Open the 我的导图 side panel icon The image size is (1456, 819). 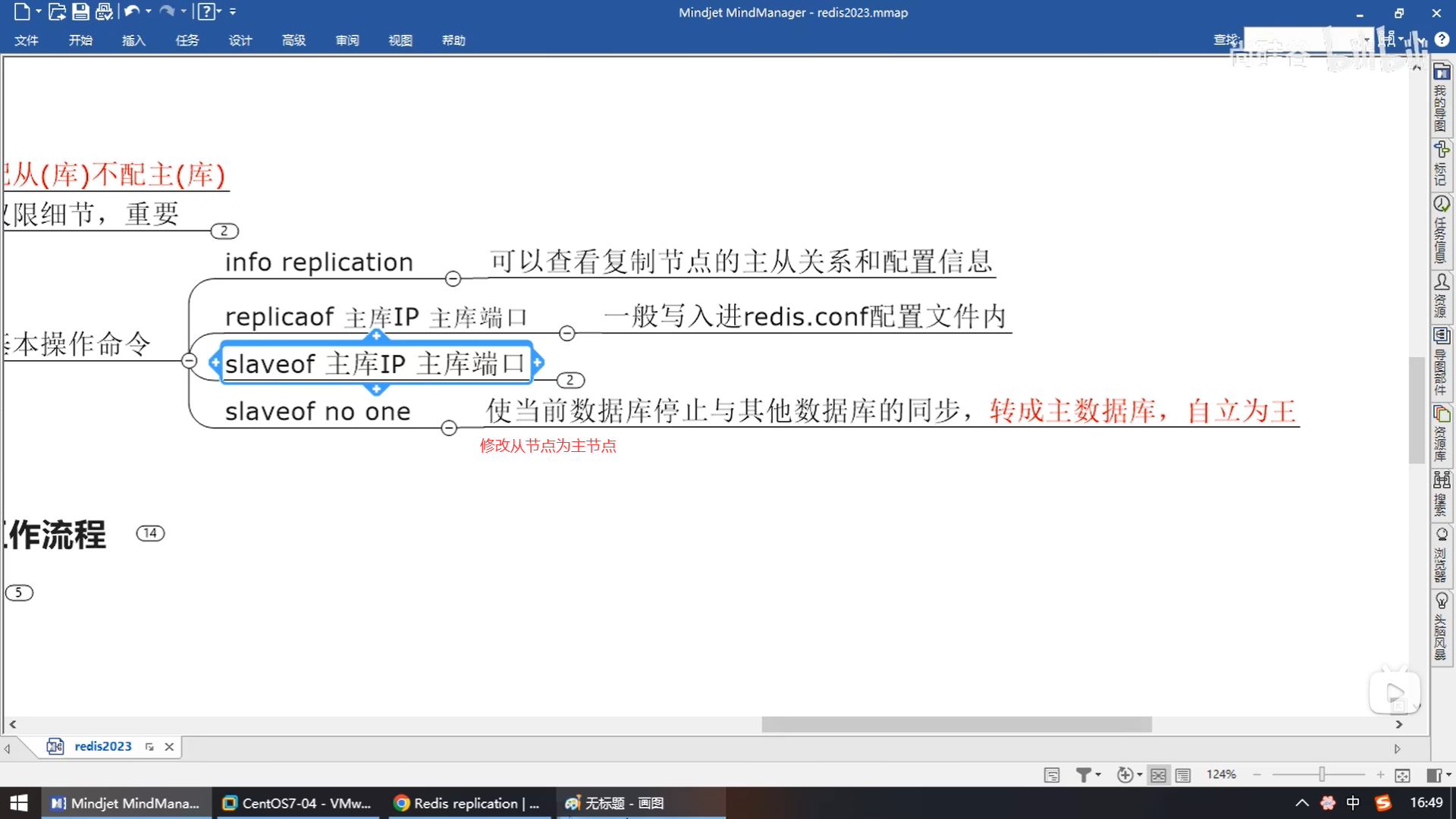[x=1441, y=99]
